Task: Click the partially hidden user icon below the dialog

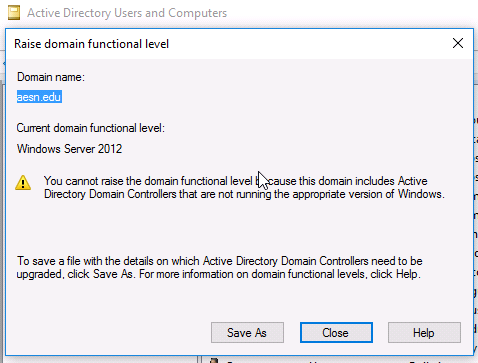Action: [x=214, y=360]
